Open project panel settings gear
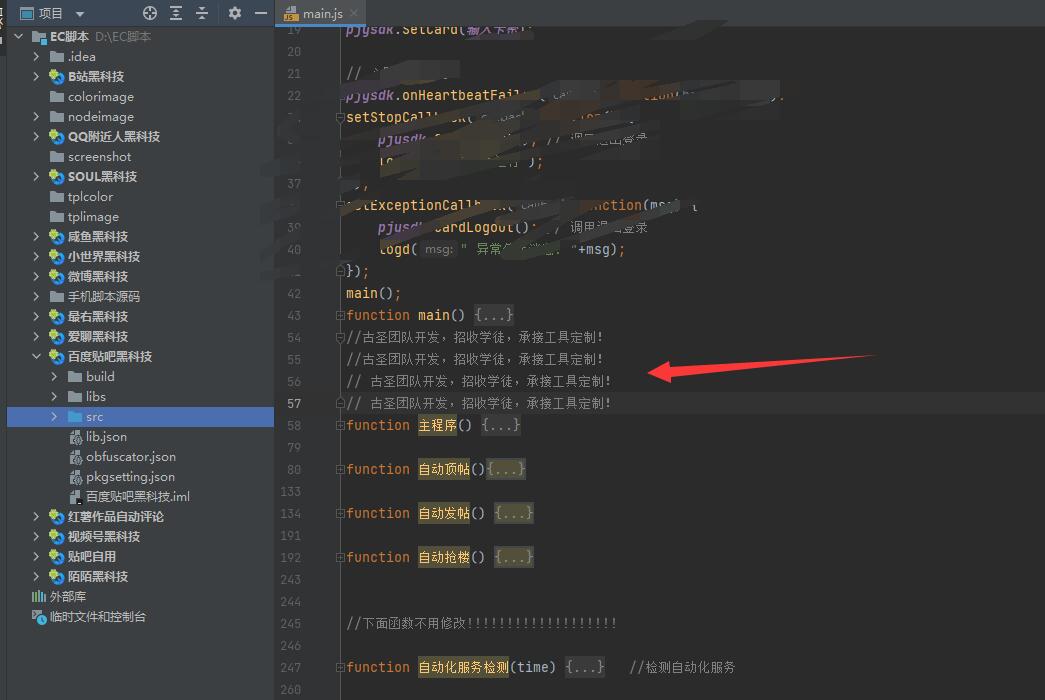The image size is (1045, 700). (x=235, y=13)
